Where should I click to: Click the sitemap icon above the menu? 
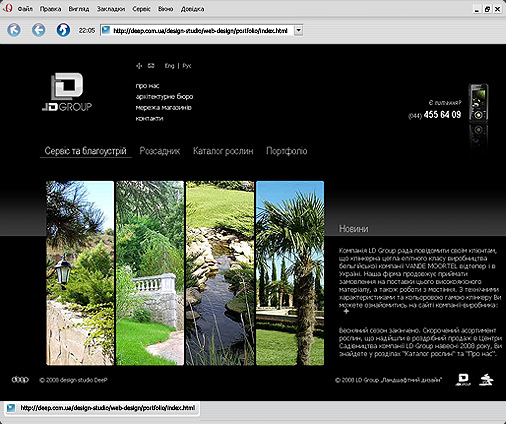(139, 66)
